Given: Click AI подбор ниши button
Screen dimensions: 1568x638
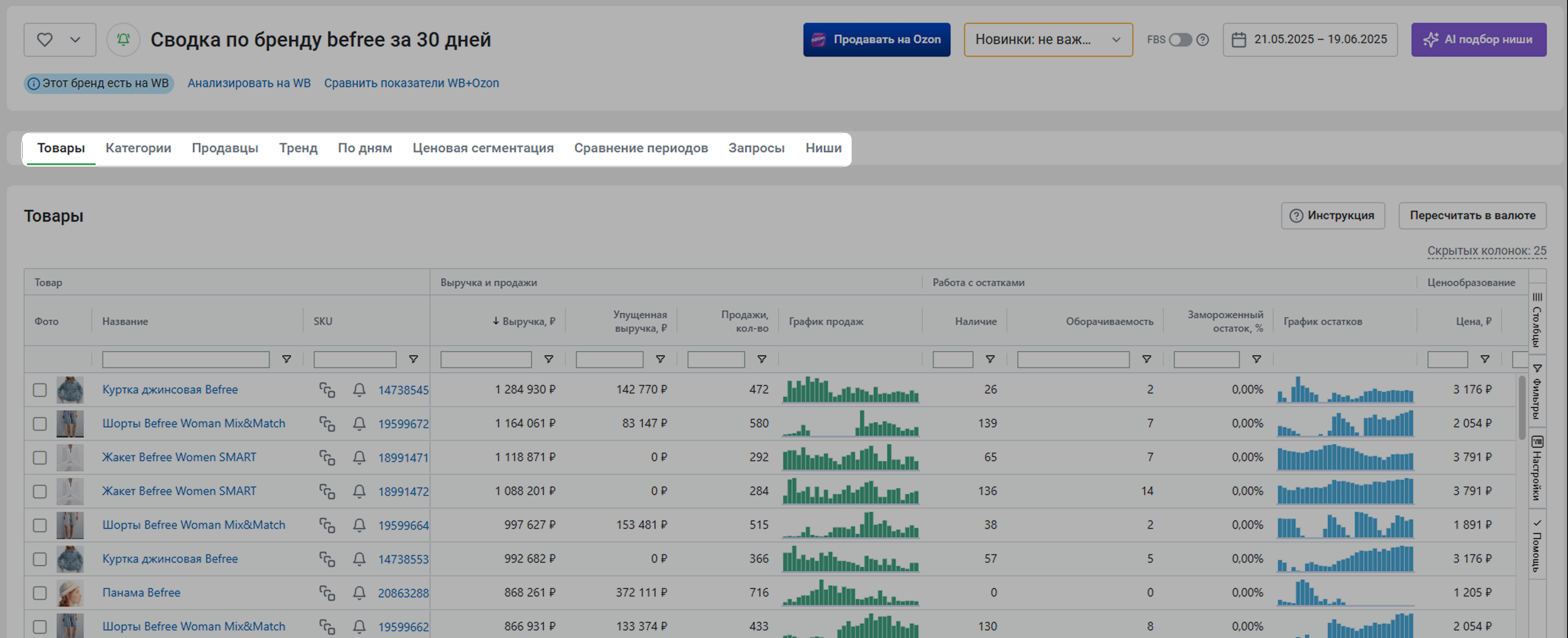Looking at the screenshot, I should [1478, 40].
